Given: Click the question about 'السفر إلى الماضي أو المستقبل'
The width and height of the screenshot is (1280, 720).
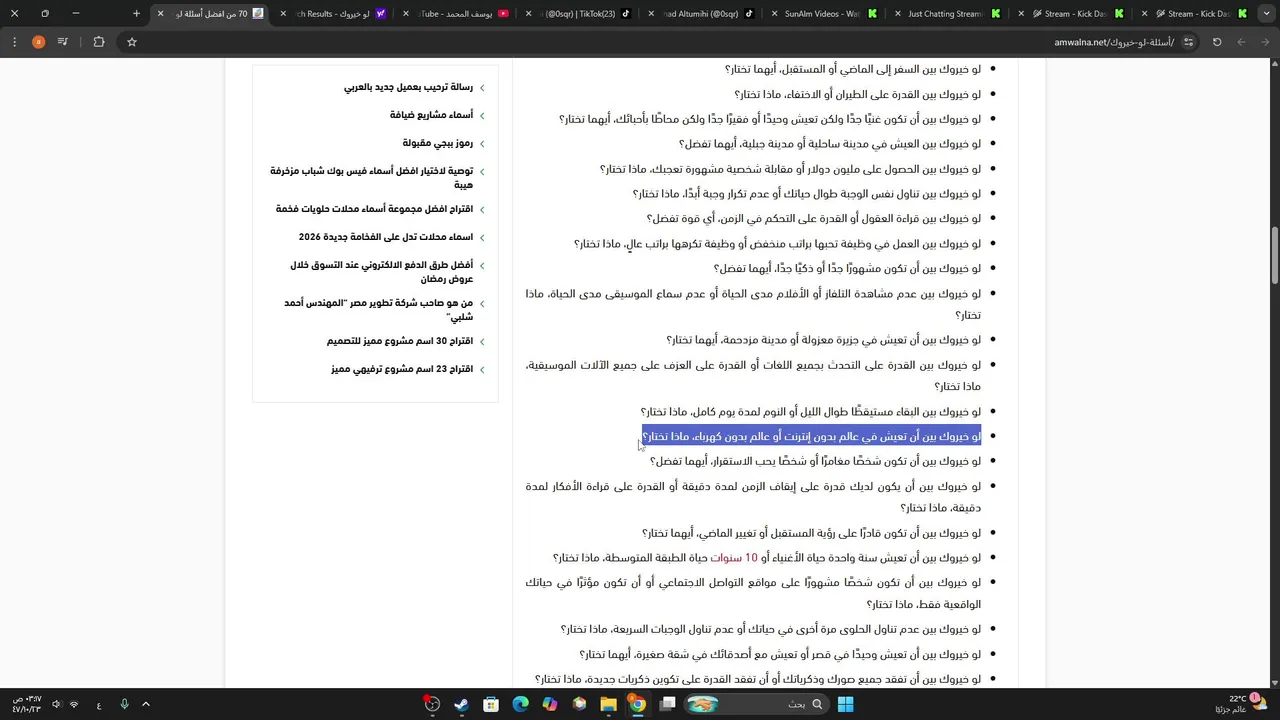Looking at the screenshot, I should click(853, 70).
